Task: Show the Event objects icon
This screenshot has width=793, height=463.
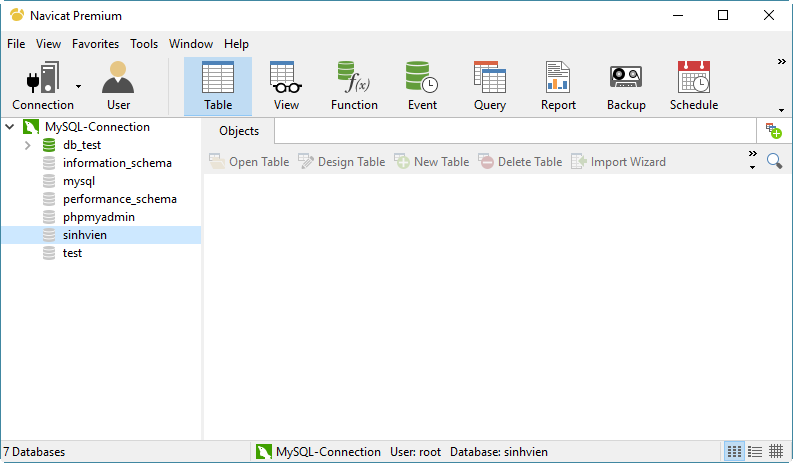Action: pyautogui.click(x=422, y=86)
